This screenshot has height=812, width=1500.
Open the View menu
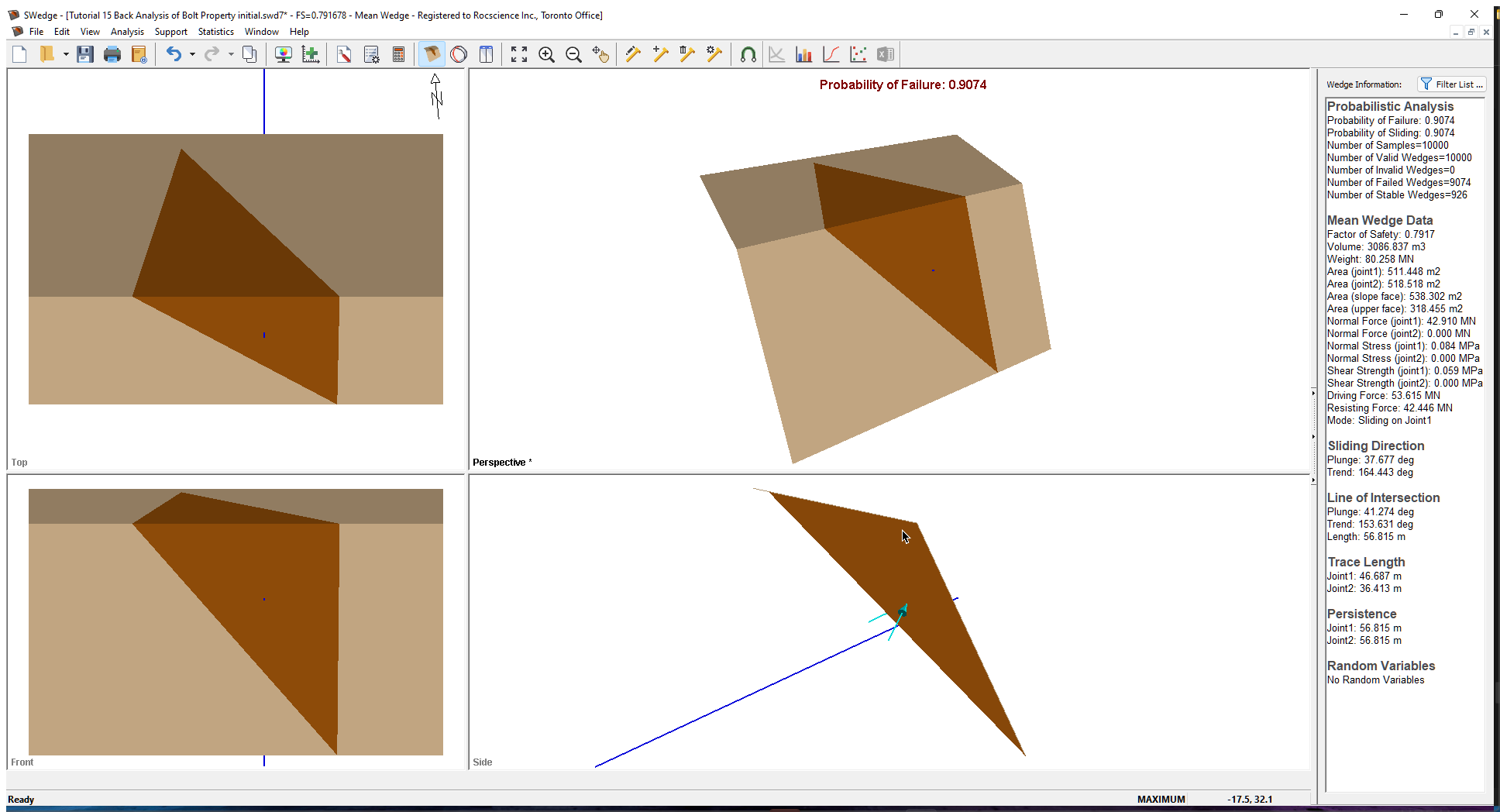click(90, 32)
